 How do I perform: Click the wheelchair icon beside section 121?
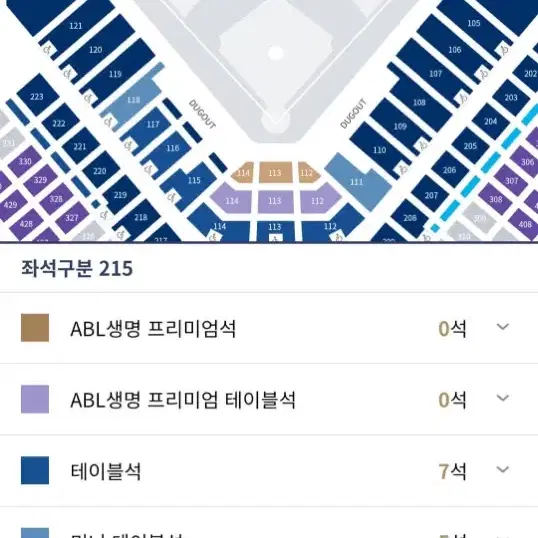(48, 50)
